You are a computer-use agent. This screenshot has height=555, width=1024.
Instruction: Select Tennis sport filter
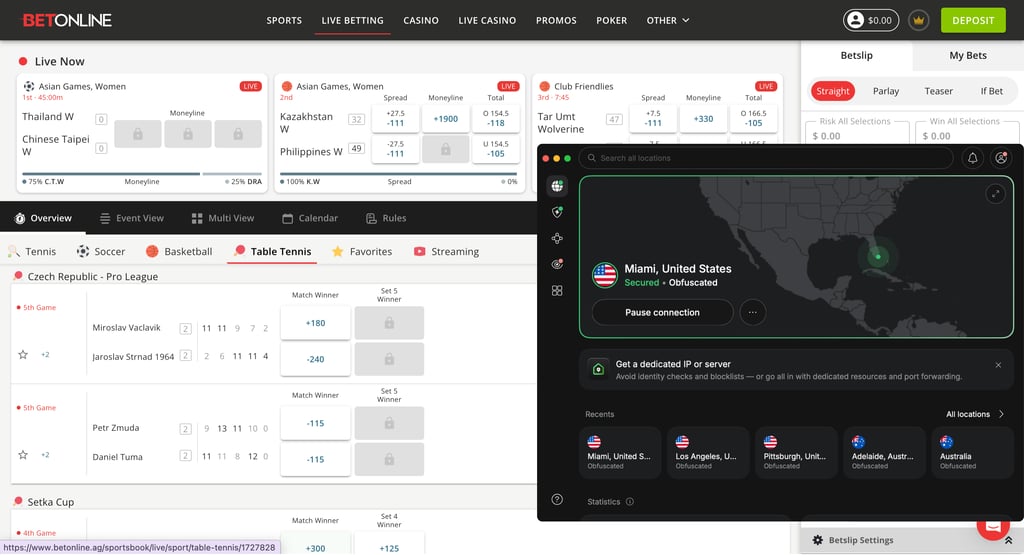(32, 251)
